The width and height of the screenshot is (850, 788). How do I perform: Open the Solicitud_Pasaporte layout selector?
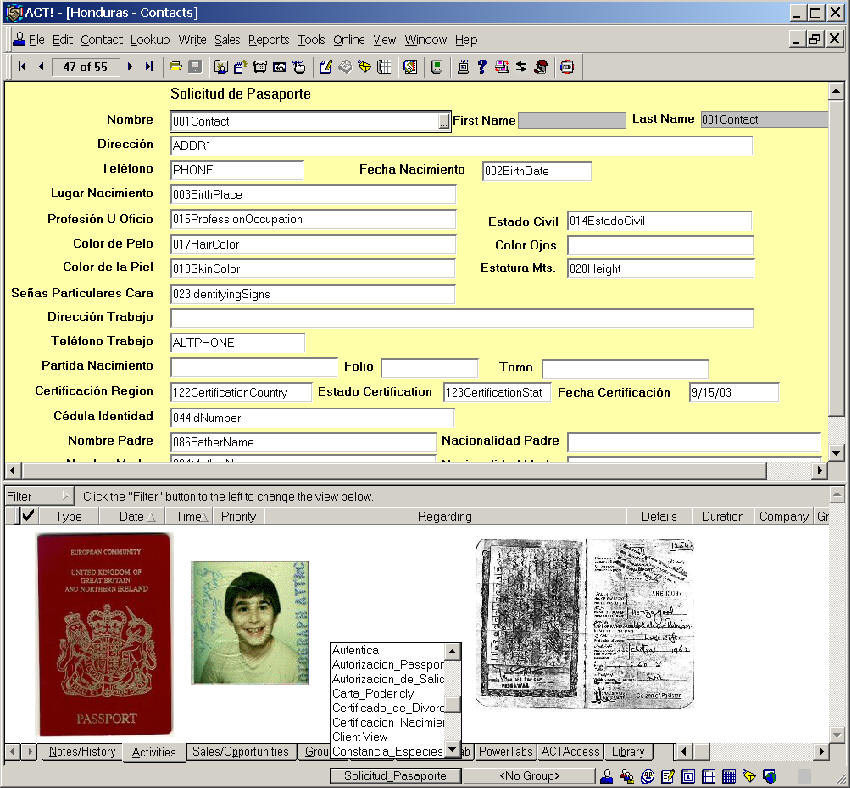click(395, 776)
